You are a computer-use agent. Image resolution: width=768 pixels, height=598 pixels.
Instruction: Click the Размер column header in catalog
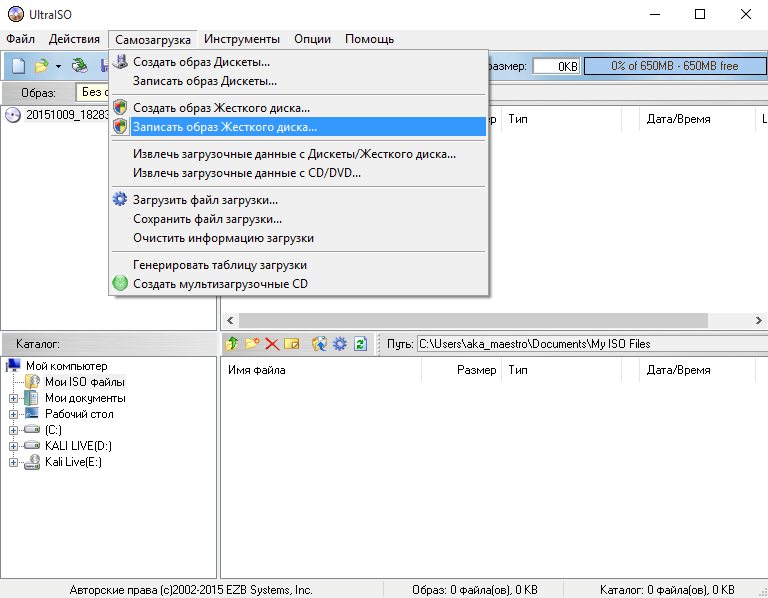coord(461,370)
